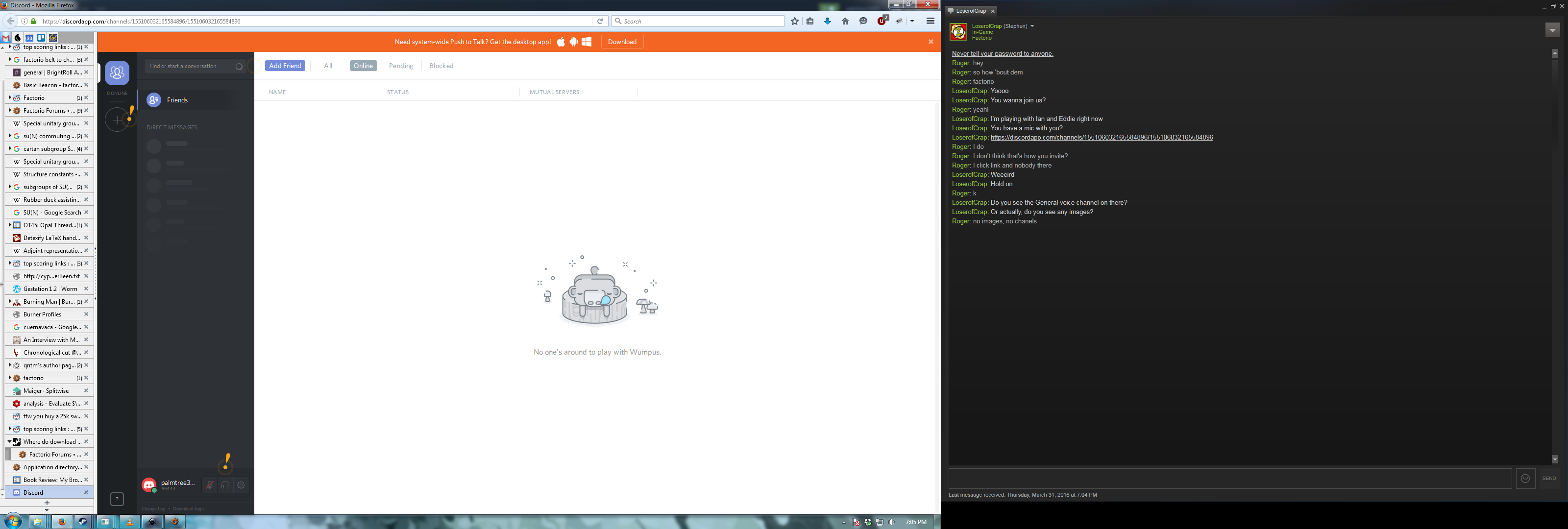Viewport: 1568px width, 529px height.
Task: Collapse the 'Where do download...' tab group
Action: [9, 441]
